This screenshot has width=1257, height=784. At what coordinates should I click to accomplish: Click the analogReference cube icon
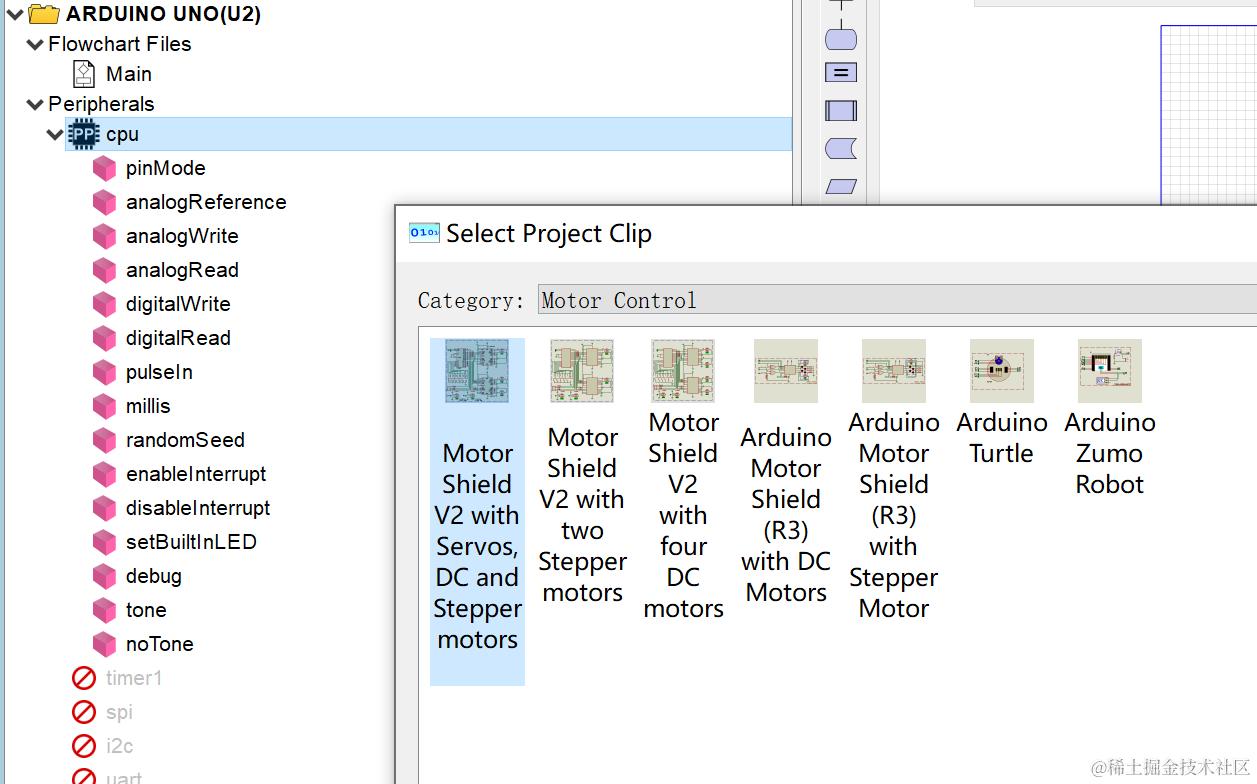105,203
